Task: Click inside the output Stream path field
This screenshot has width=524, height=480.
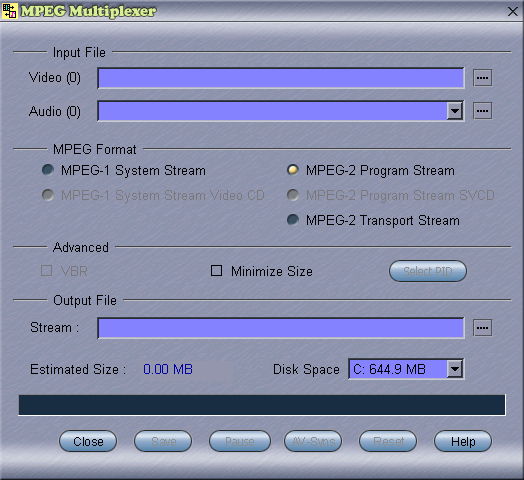Action: (281, 328)
